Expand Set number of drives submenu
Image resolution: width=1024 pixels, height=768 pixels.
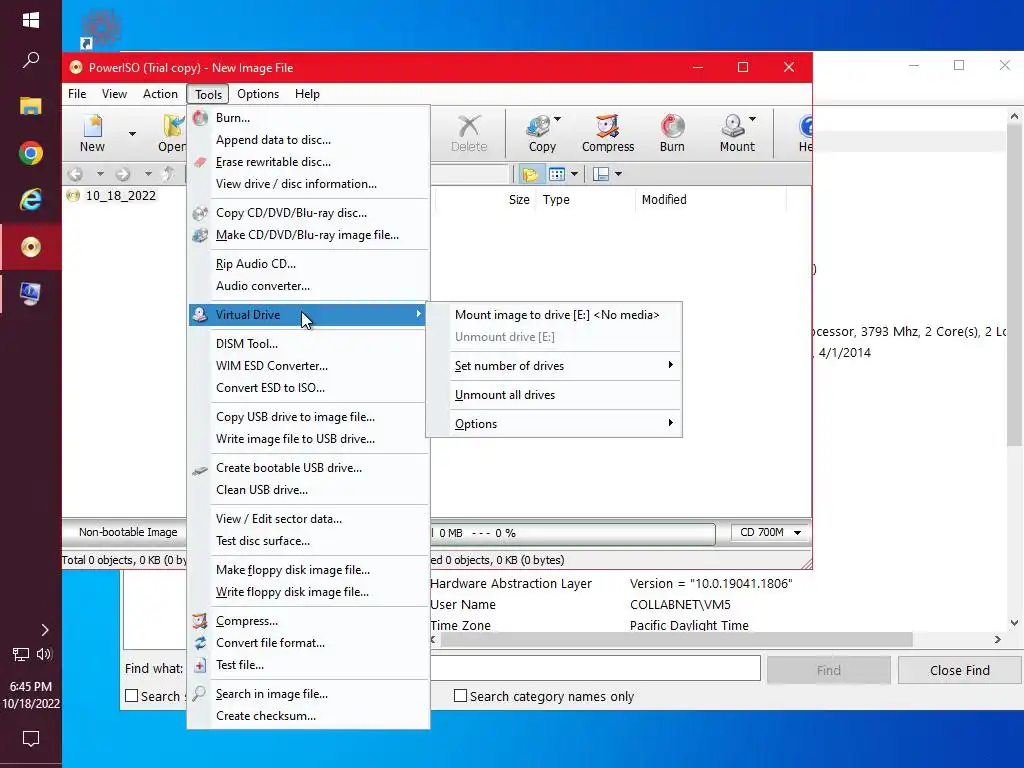554,366
